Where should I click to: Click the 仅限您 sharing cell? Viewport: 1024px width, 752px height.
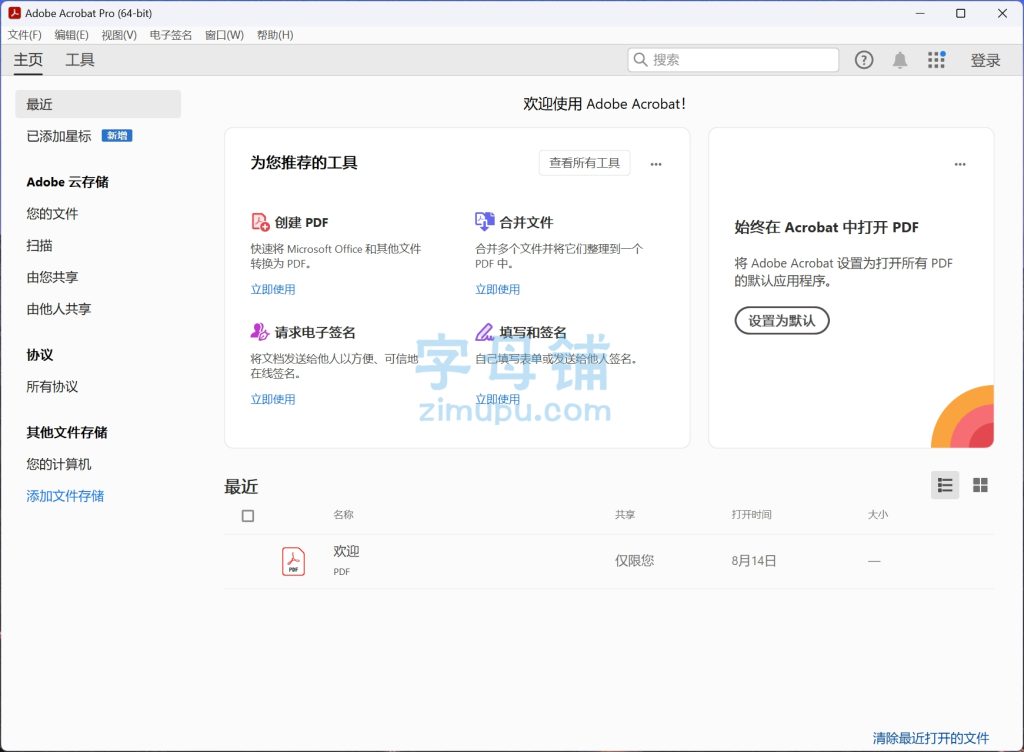(634, 561)
